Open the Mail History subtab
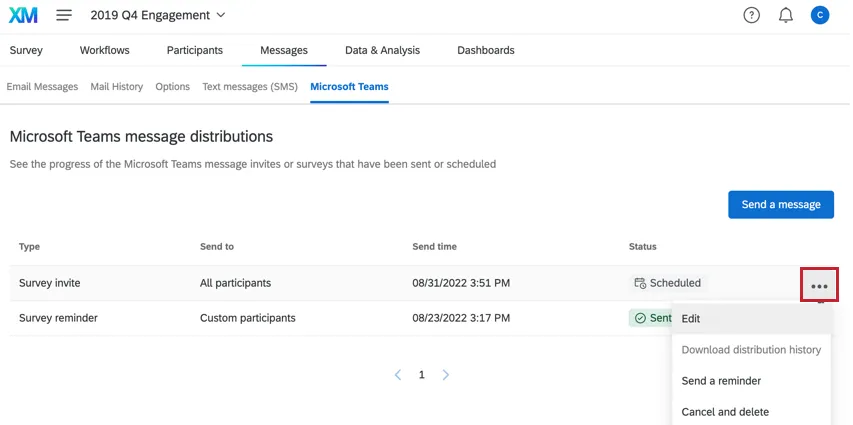Image resolution: width=853 pixels, height=425 pixels. point(116,87)
